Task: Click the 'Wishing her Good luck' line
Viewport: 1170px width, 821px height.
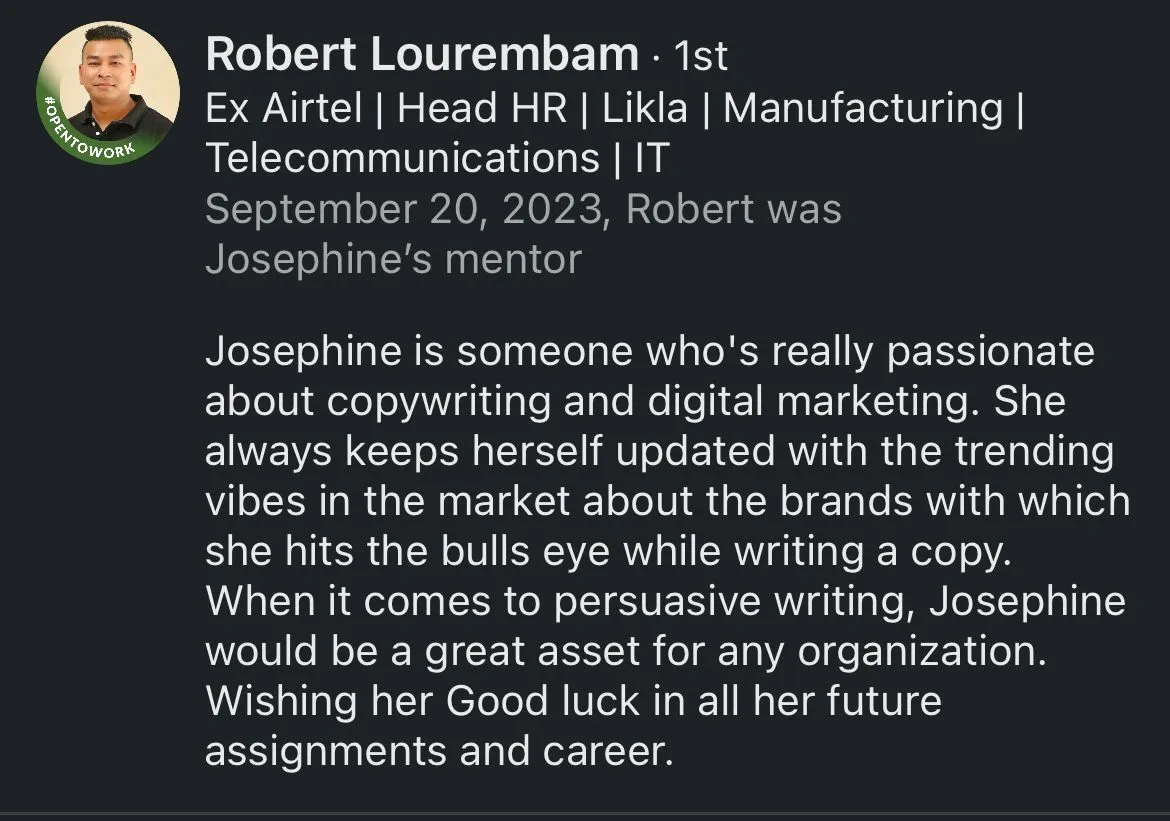Action: point(573,702)
